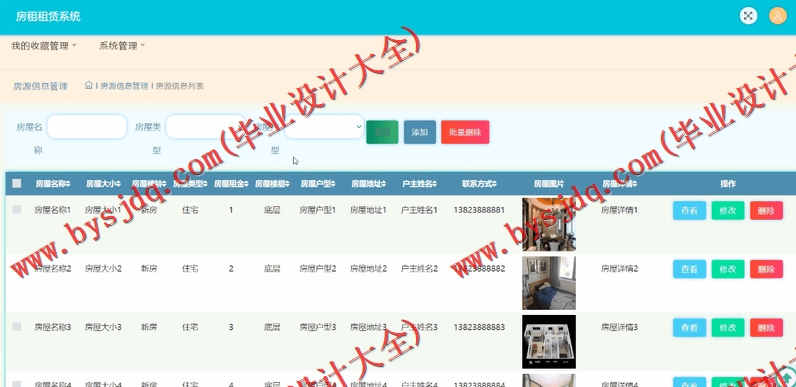Click 查看 for 房屋名称1 row
The height and width of the screenshot is (387, 796).
[689, 210]
